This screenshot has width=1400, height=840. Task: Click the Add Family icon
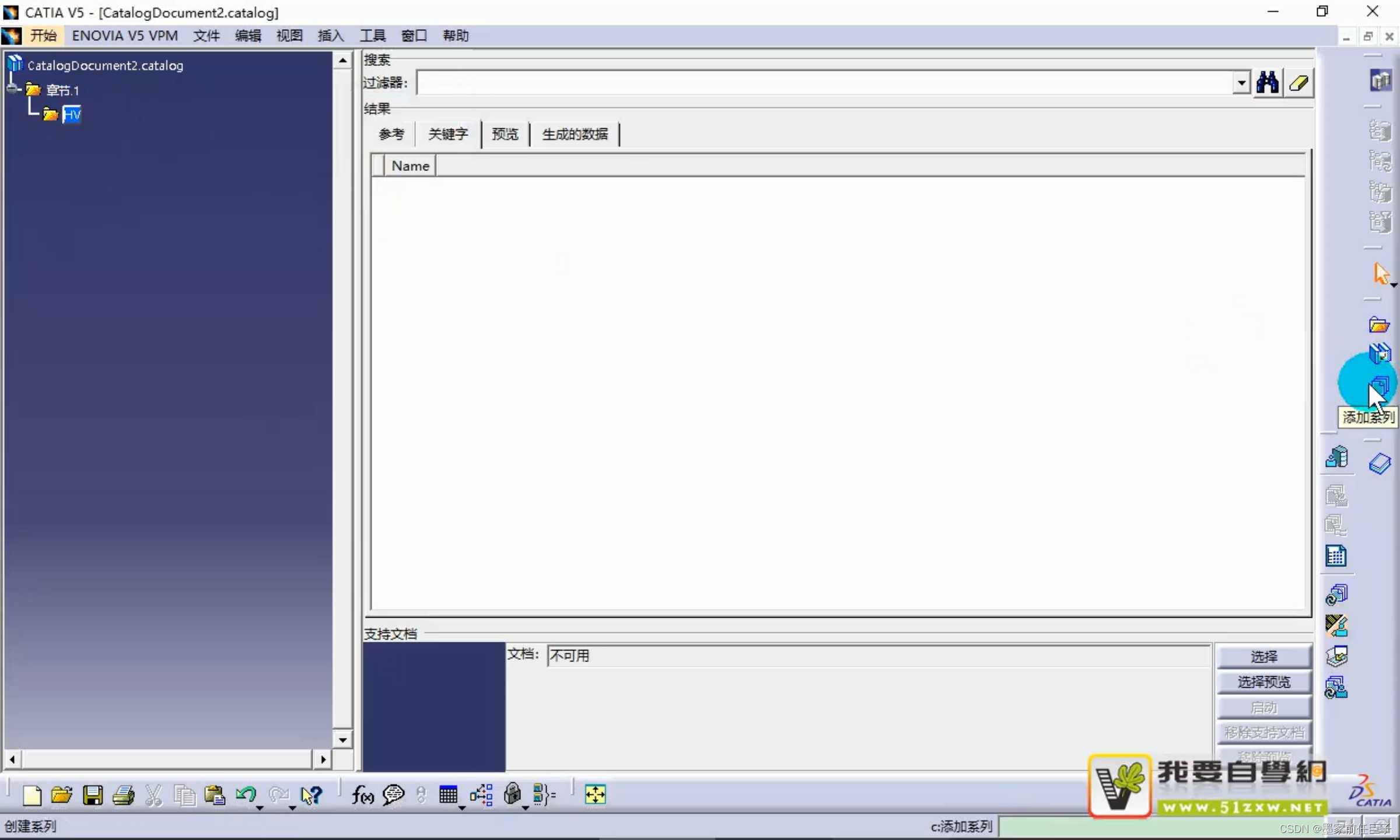click(x=1380, y=385)
